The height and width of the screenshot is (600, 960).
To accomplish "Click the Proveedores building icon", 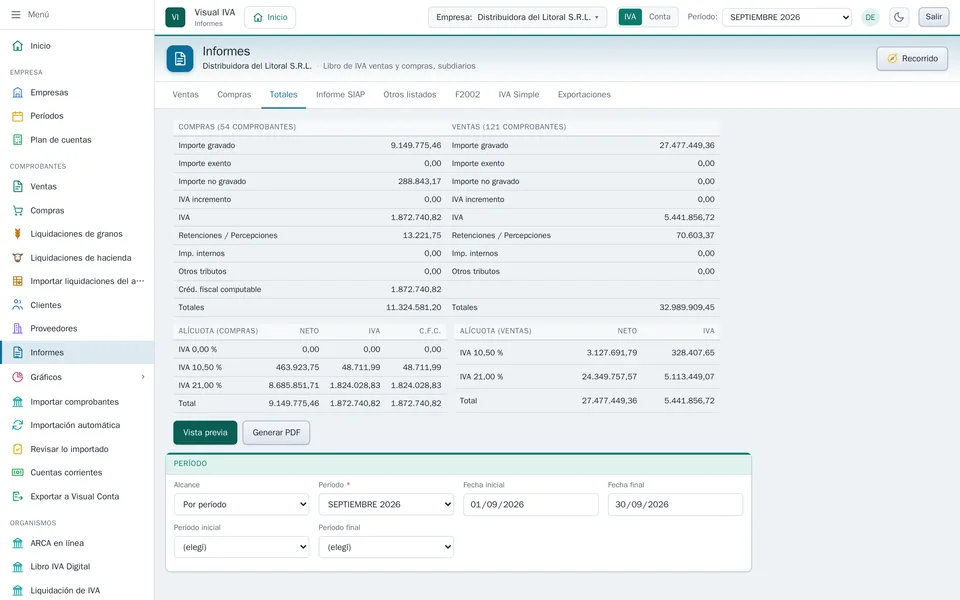I will point(18,329).
